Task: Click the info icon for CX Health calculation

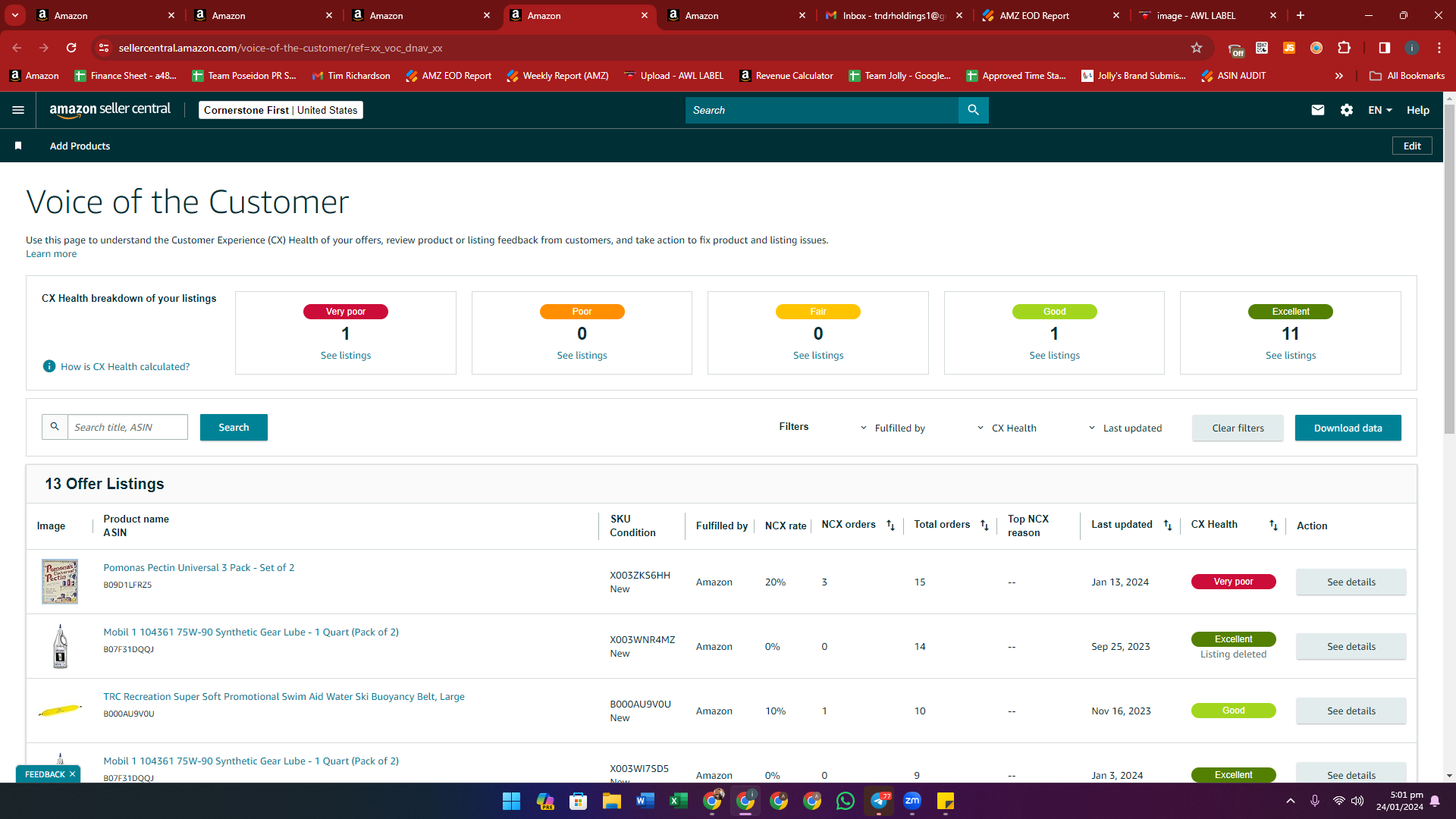Action: [49, 366]
